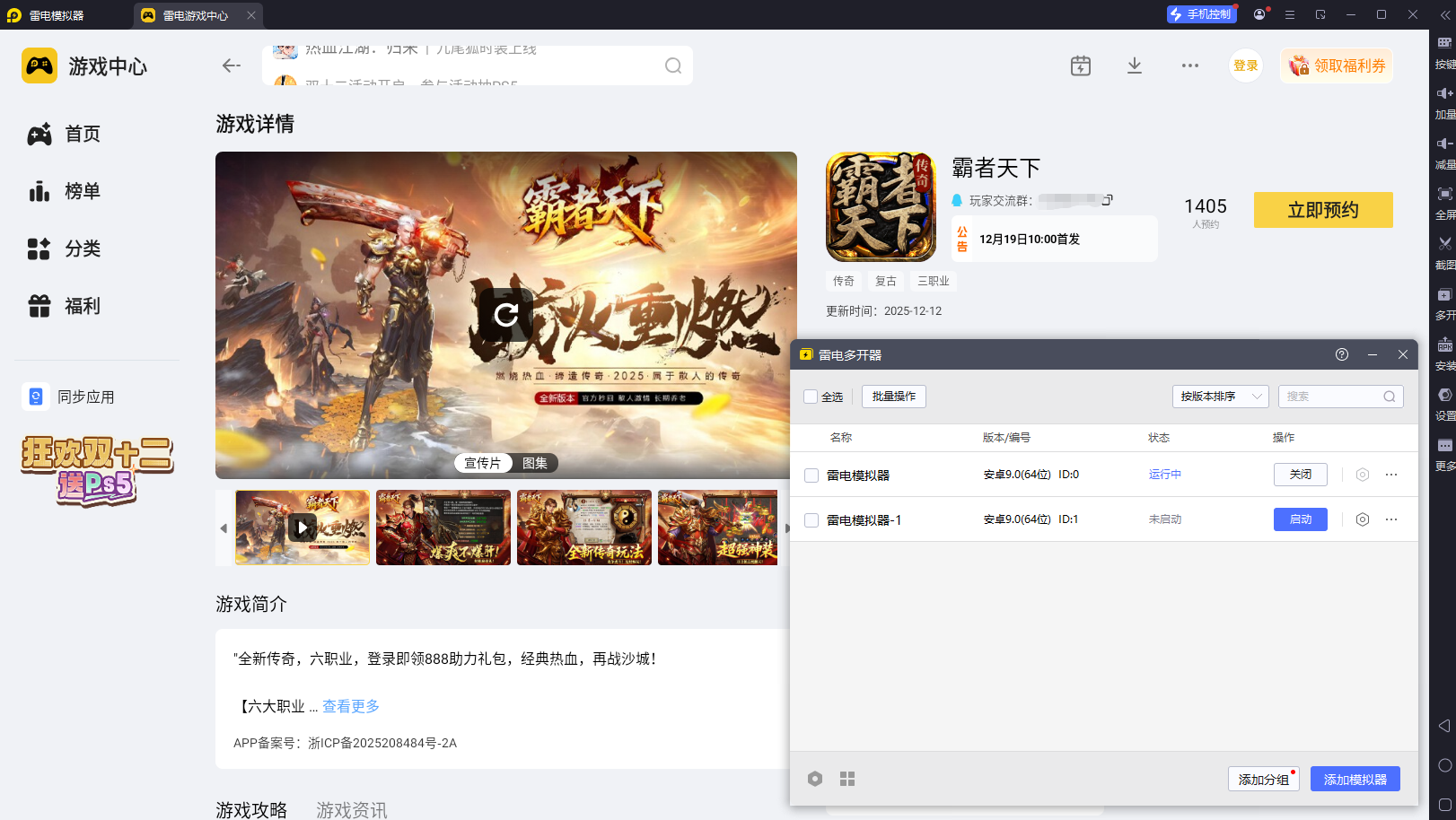Open the hamburger menu in the title bar

tap(1290, 14)
